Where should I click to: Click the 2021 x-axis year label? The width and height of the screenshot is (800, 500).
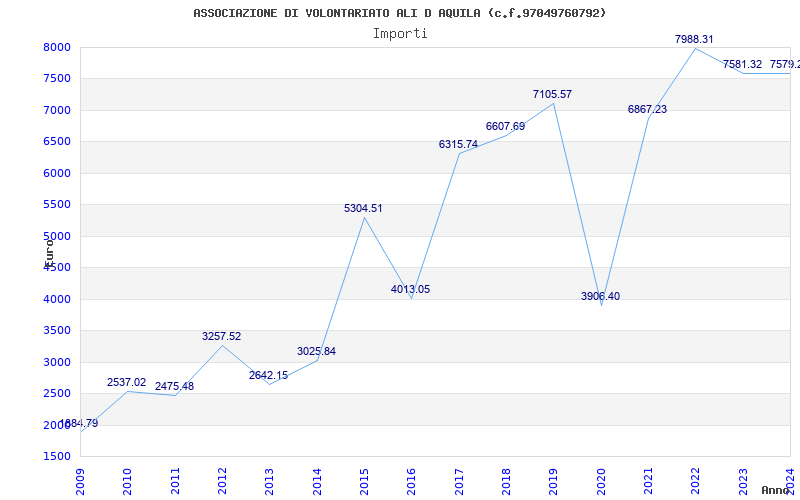[648, 482]
